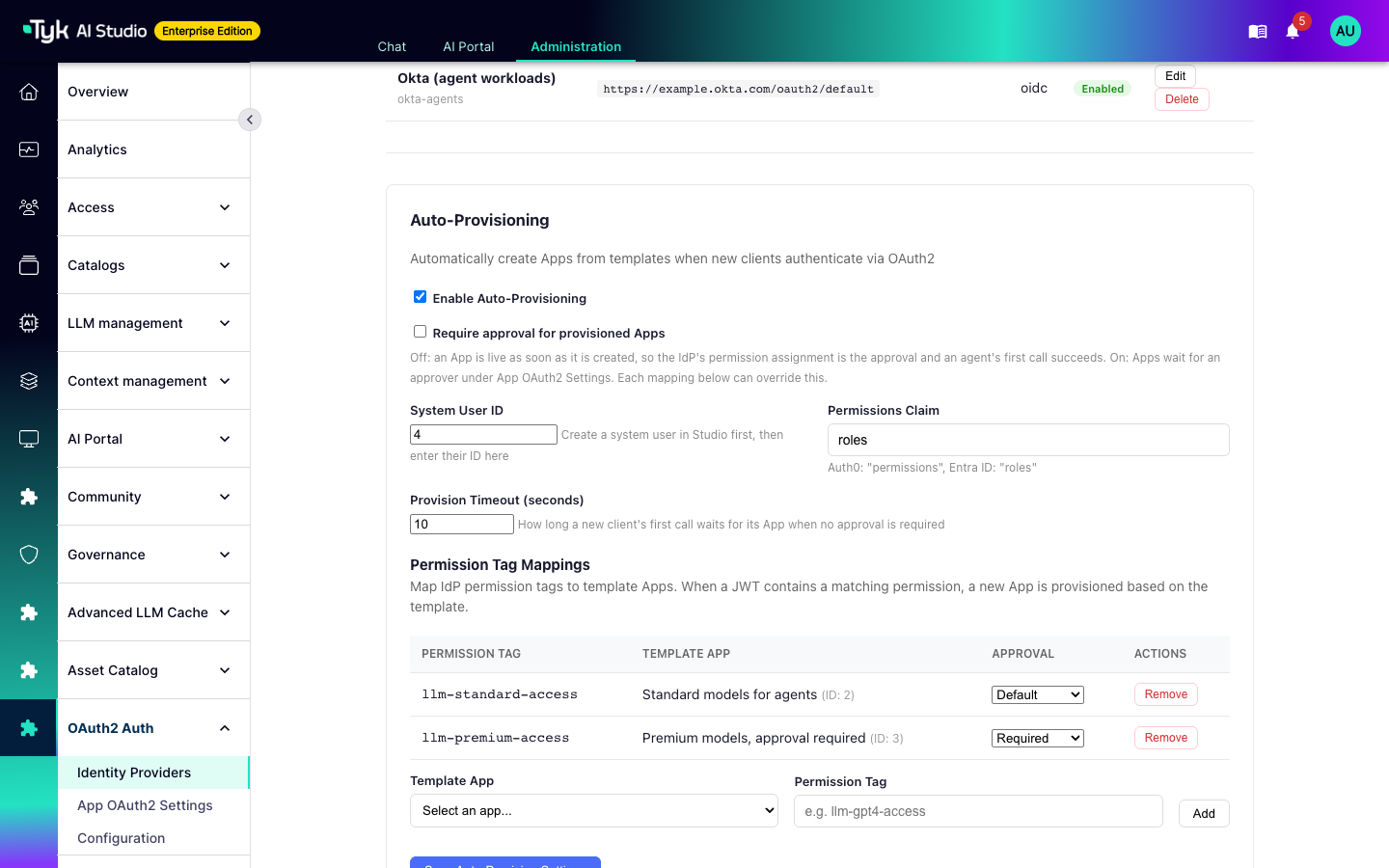The height and width of the screenshot is (868, 1389).
Task: Open the Template App 'Select an app...' dropdown
Action: [x=594, y=811]
